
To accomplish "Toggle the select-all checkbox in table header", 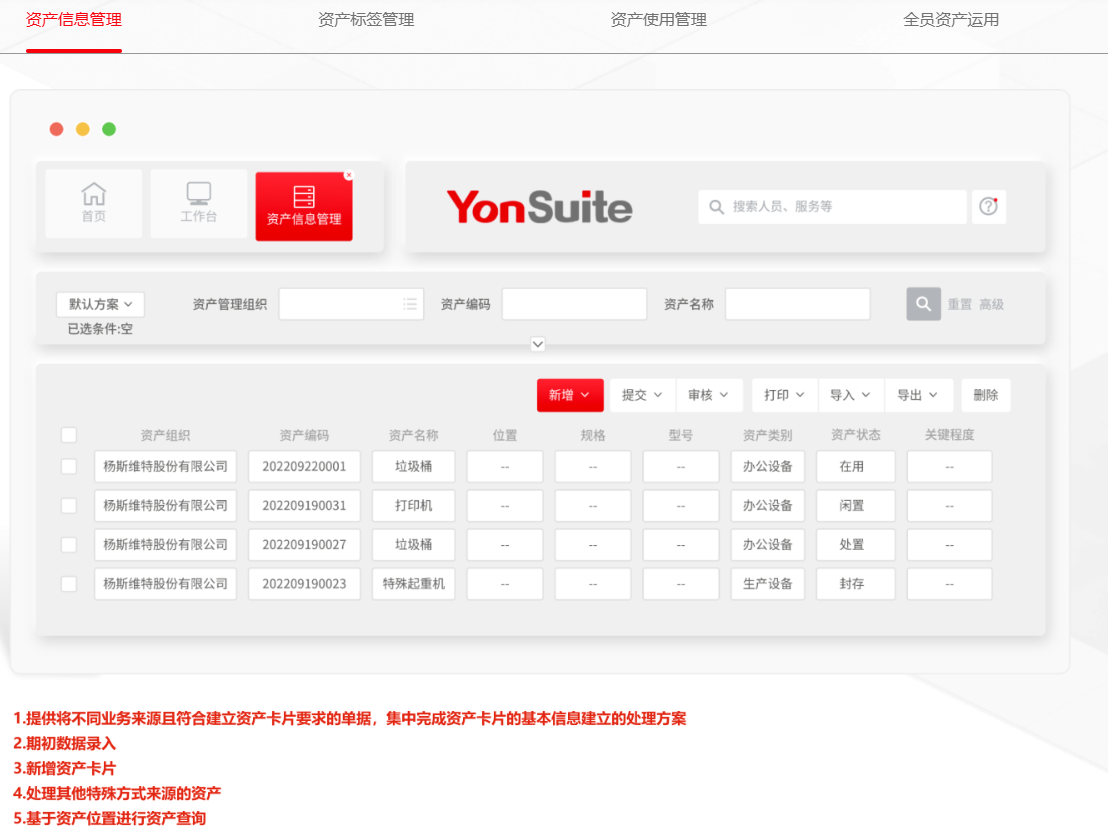I will click(69, 435).
